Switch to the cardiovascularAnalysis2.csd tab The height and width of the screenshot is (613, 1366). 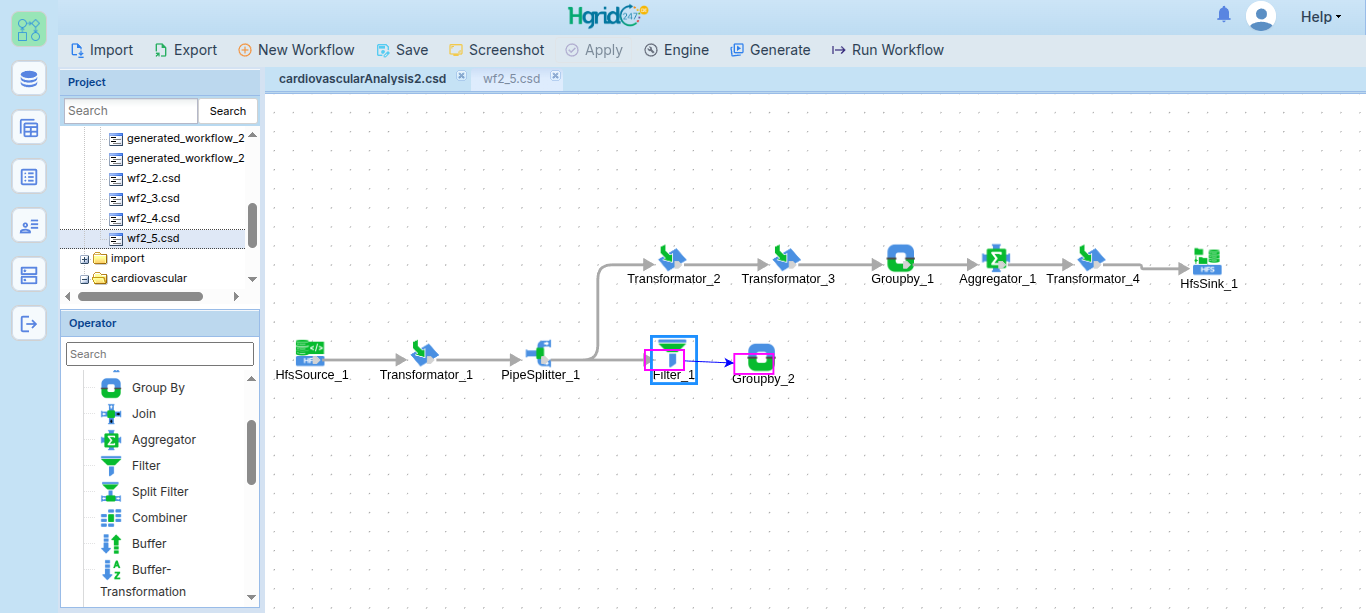[362, 78]
